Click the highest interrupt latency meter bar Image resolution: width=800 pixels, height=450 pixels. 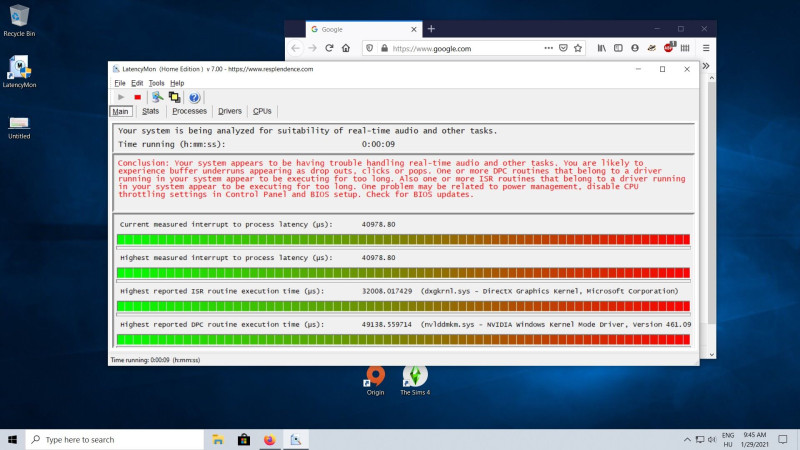click(x=403, y=272)
